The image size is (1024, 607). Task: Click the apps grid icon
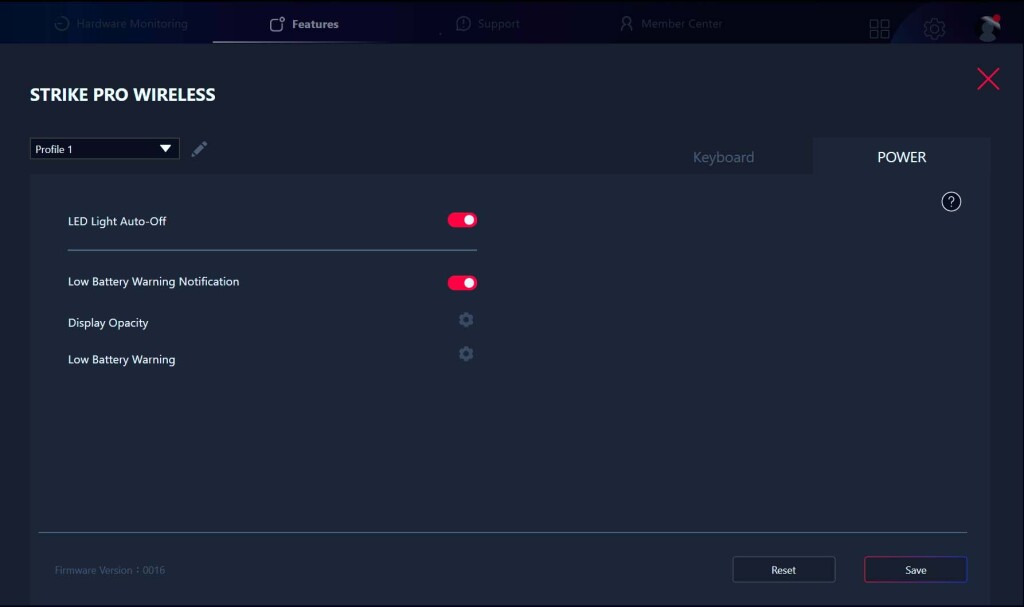[879, 29]
